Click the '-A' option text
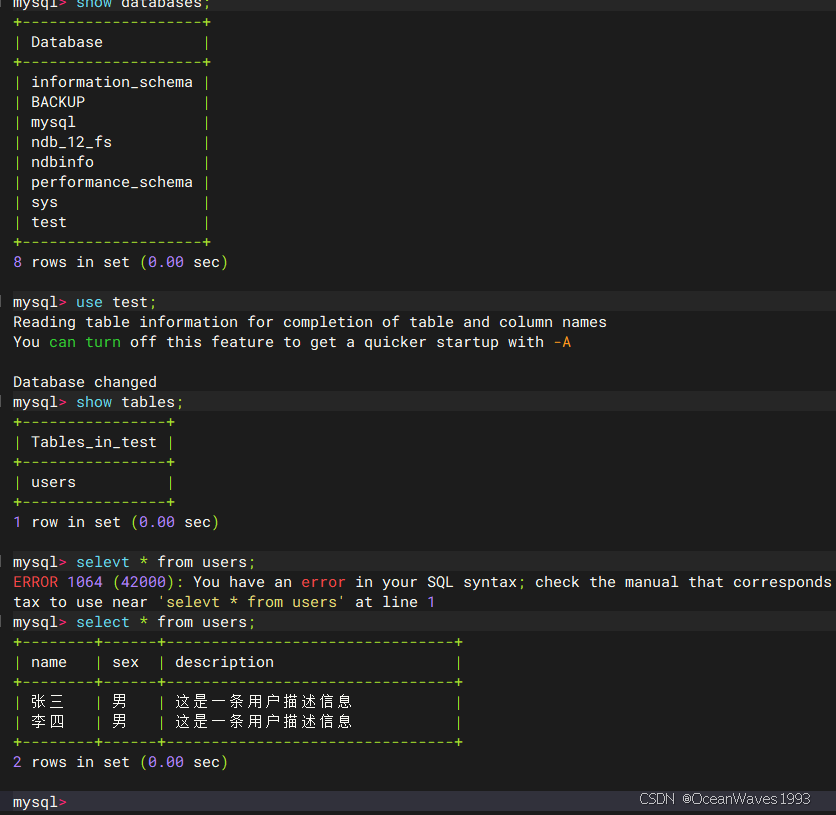The height and width of the screenshot is (815, 836). point(562,342)
